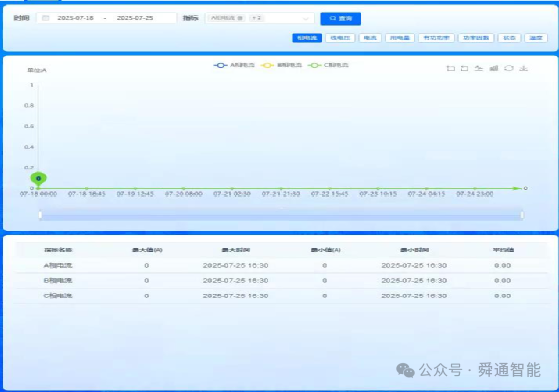Select the 状态 tab
The image size is (559, 392).
pyautogui.click(x=509, y=38)
